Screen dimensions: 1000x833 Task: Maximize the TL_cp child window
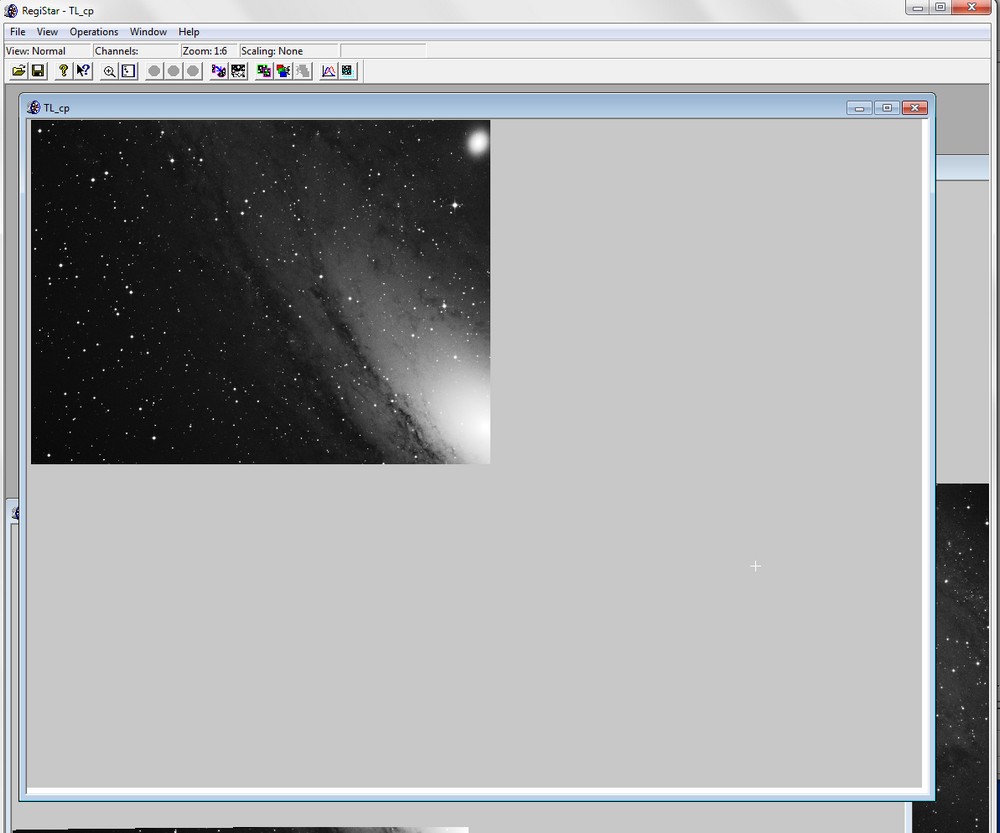pos(886,107)
